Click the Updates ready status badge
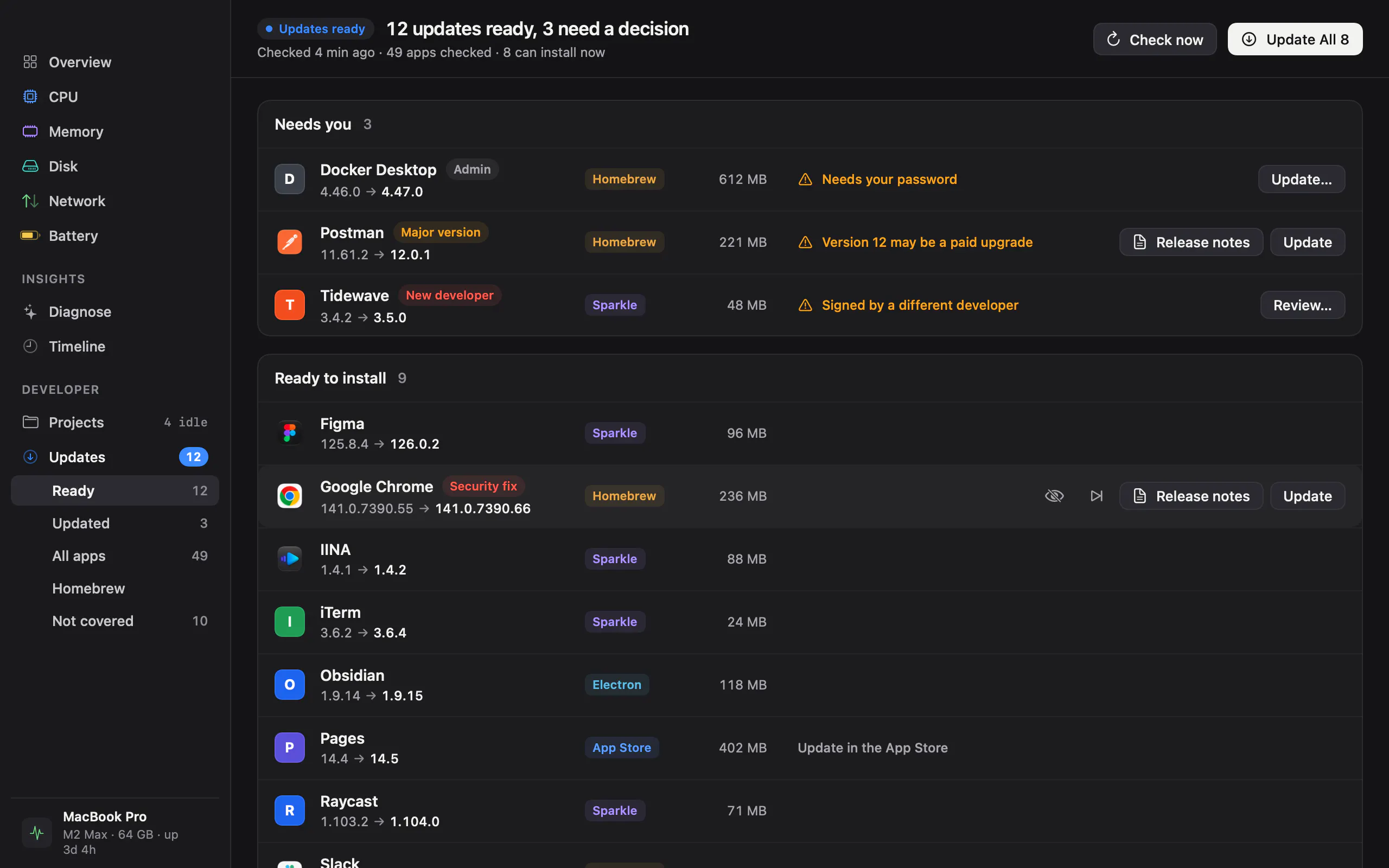This screenshot has height=868, width=1389. point(316,29)
